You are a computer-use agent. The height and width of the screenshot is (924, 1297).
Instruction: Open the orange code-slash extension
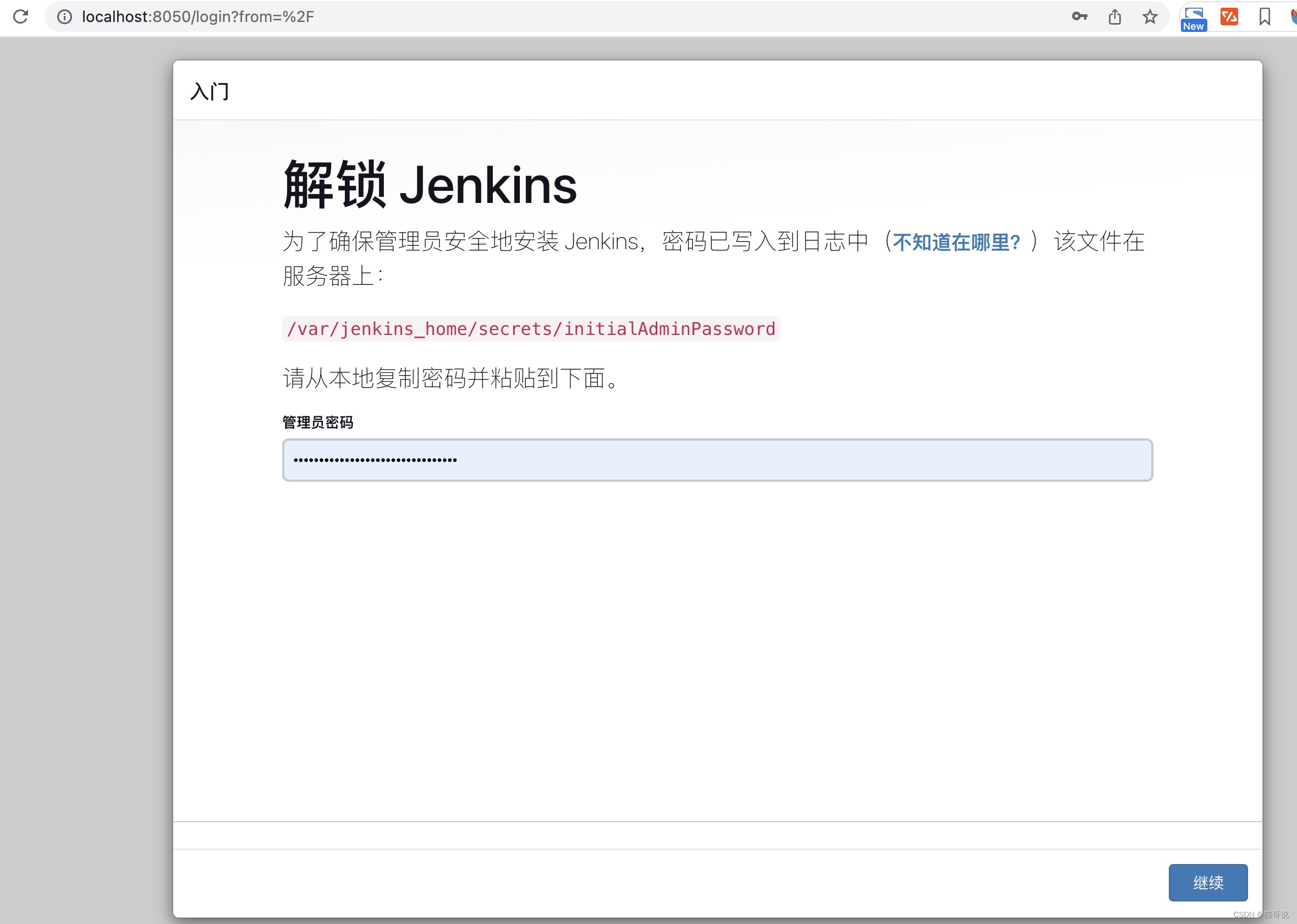(x=1229, y=16)
